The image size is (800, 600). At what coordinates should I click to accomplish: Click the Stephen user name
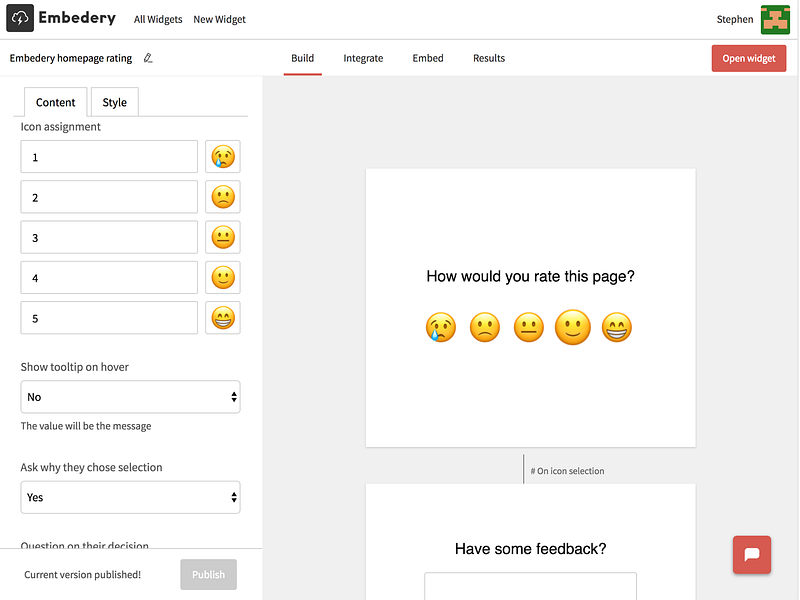point(735,19)
